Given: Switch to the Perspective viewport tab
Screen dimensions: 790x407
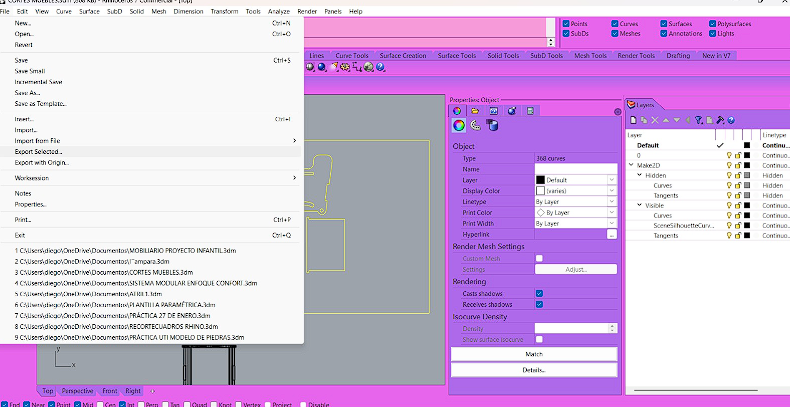Looking at the screenshot, I should 77,391.
